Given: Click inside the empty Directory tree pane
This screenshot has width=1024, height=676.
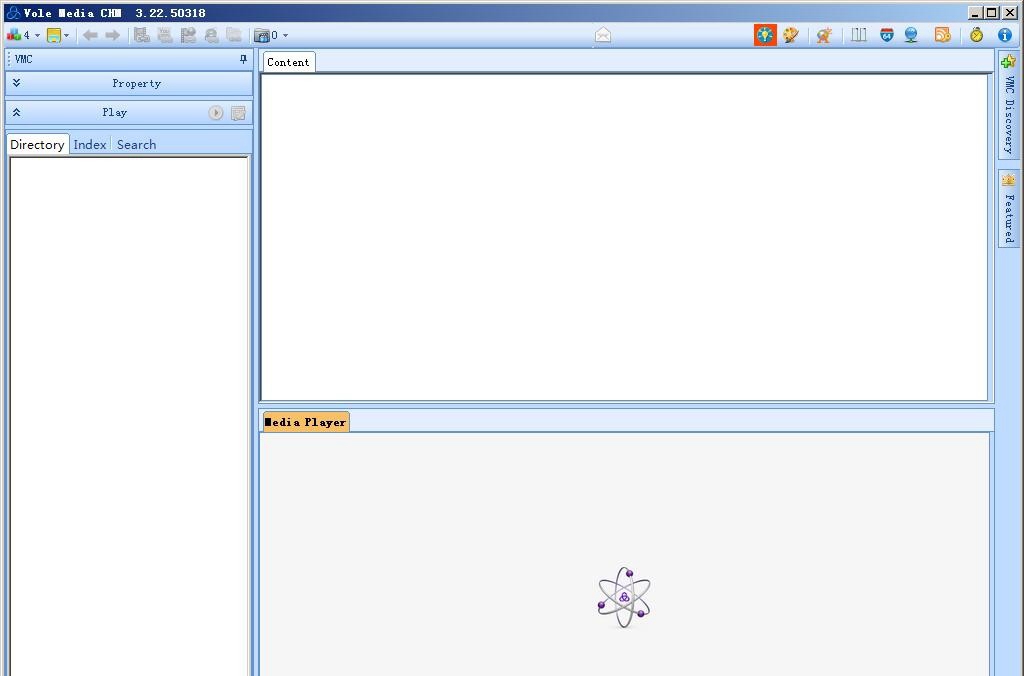Looking at the screenshot, I should click(x=129, y=417).
